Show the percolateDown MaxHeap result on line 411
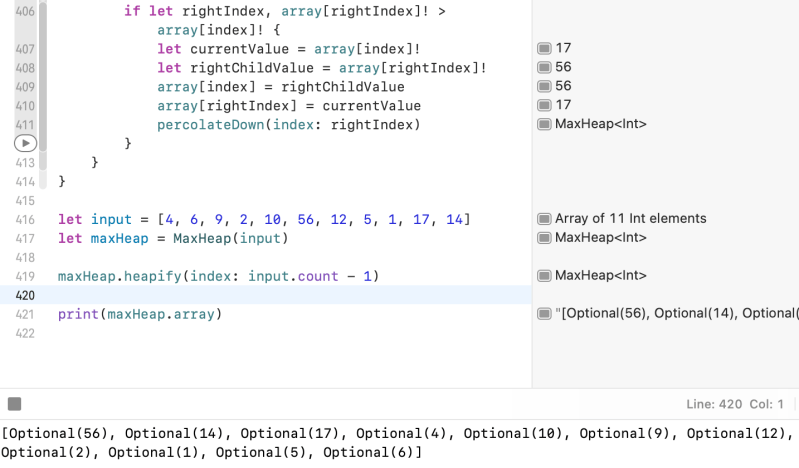The height and width of the screenshot is (468, 799). (544, 124)
